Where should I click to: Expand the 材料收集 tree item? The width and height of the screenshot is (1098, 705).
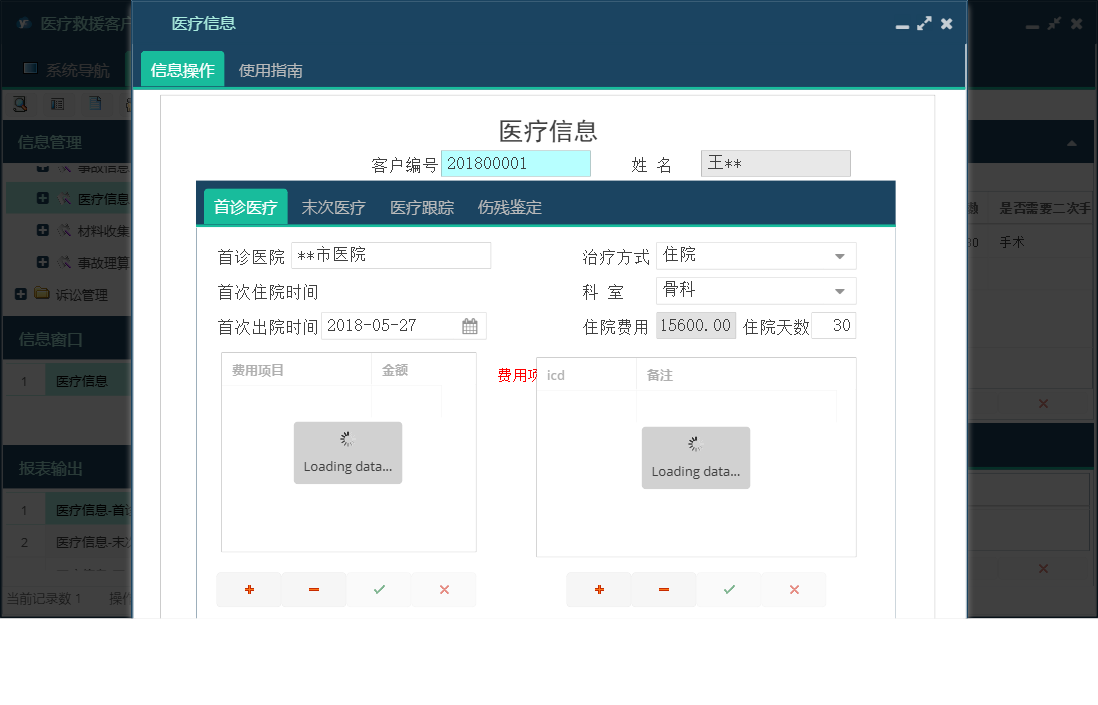[43, 230]
